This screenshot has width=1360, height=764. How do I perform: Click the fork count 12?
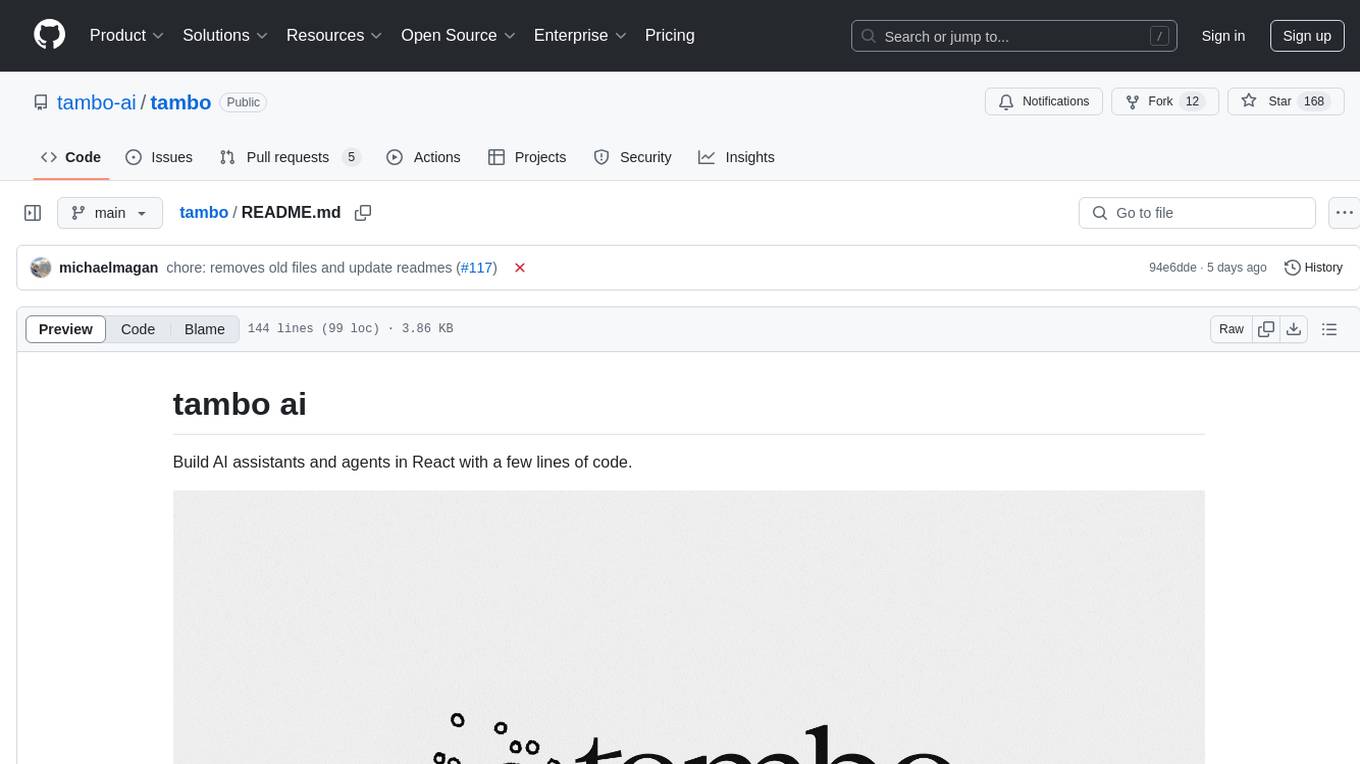click(x=1191, y=102)
